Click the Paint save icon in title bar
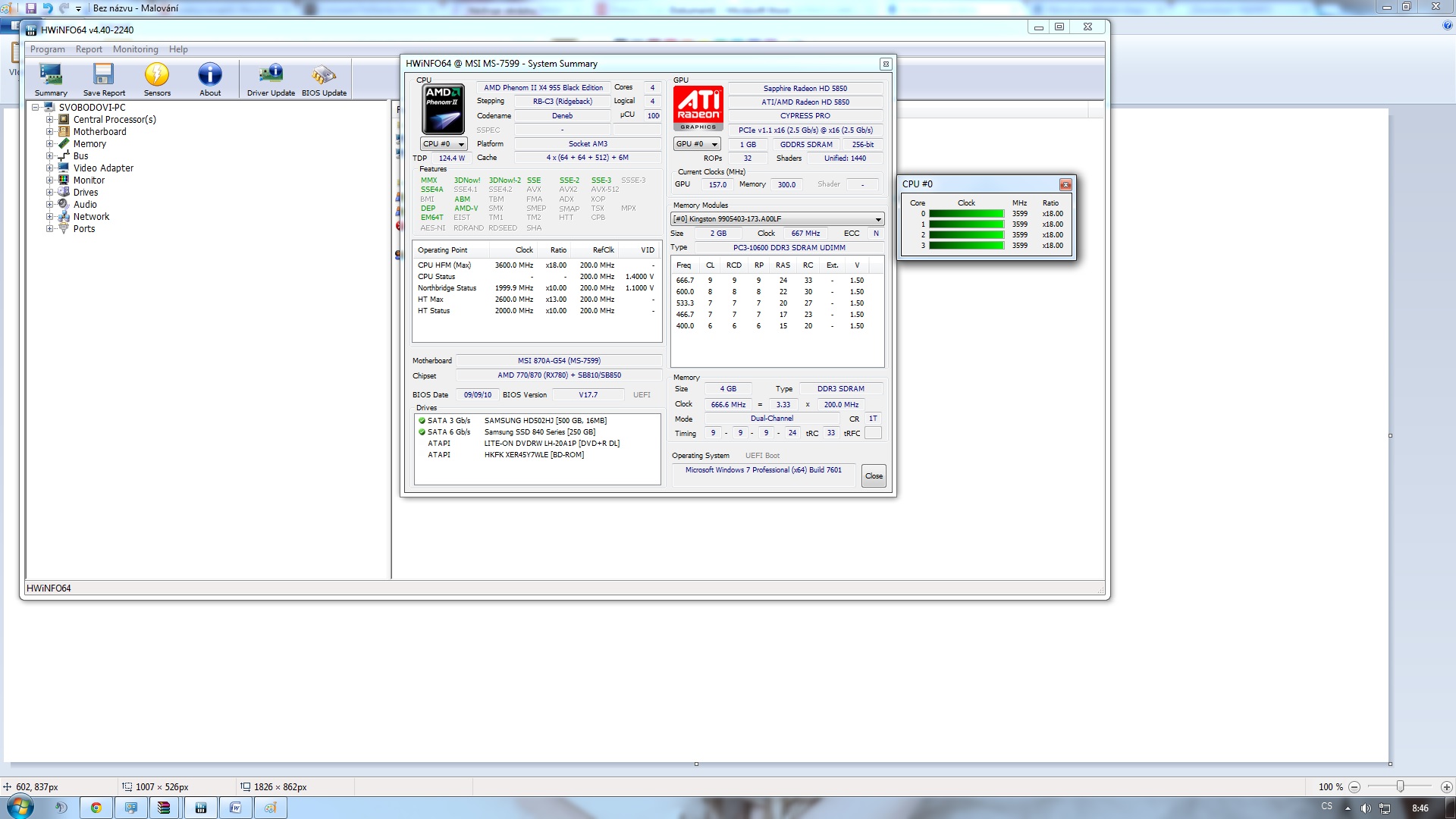This screenshot has width=1456, height=819. coord(31,8)
